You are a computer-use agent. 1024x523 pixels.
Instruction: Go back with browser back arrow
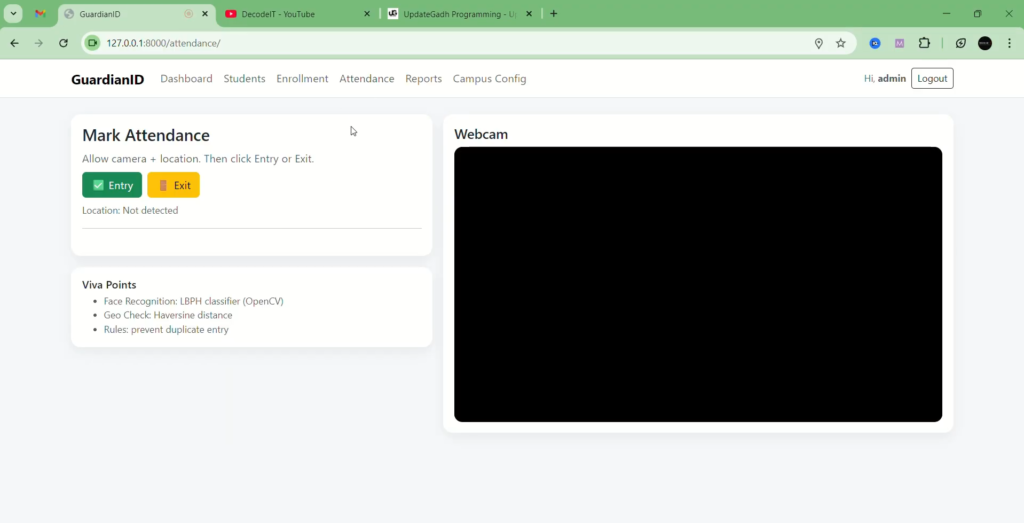(x=14, y=43)
